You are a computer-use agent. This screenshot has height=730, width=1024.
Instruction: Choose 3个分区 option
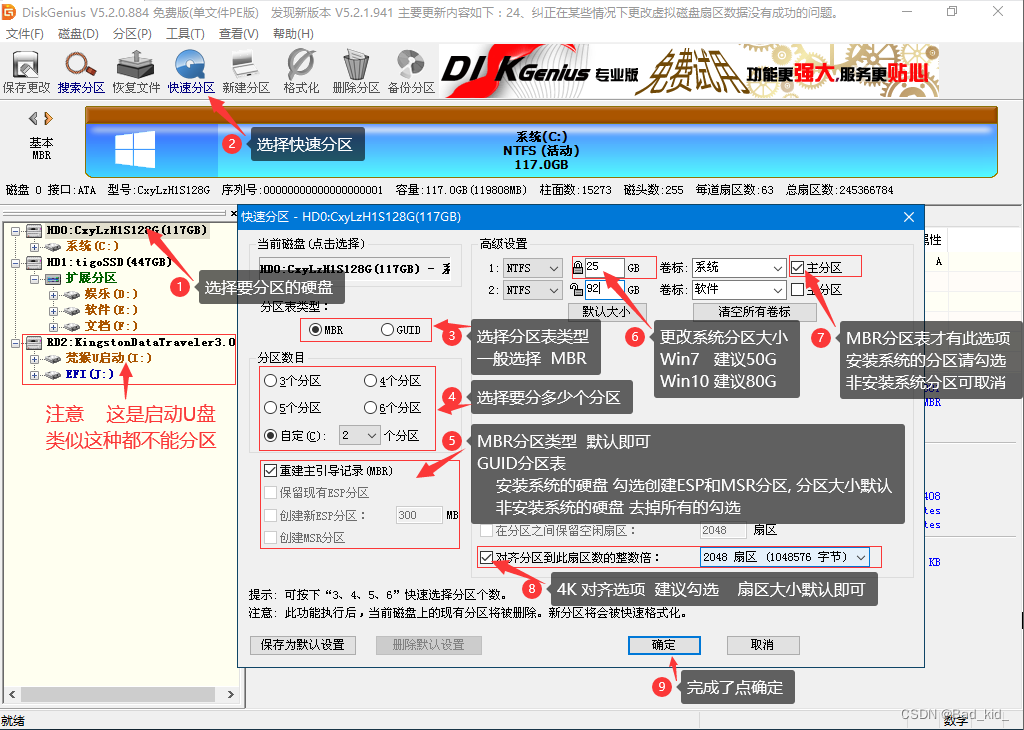(270, 380)
